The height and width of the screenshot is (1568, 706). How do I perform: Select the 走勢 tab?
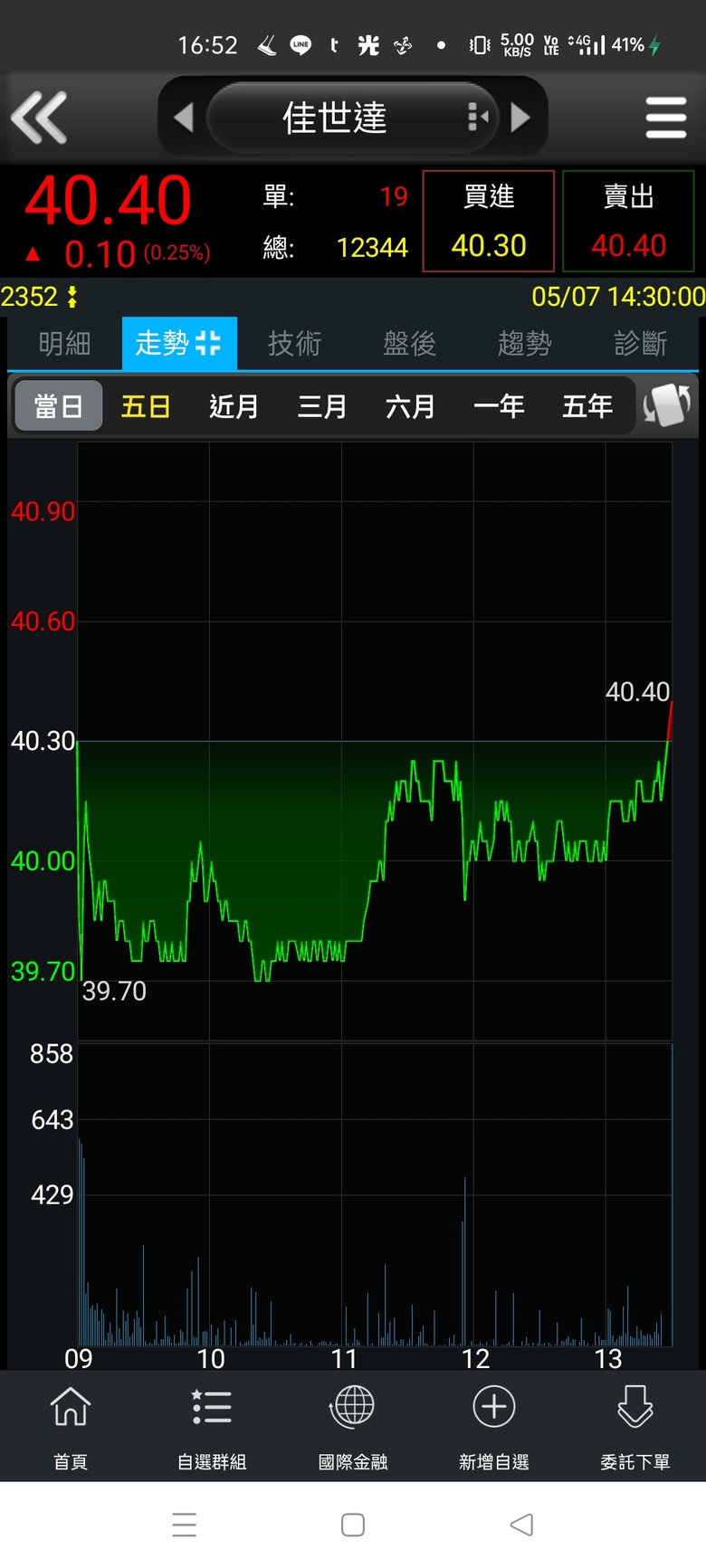tap(179, 343)
